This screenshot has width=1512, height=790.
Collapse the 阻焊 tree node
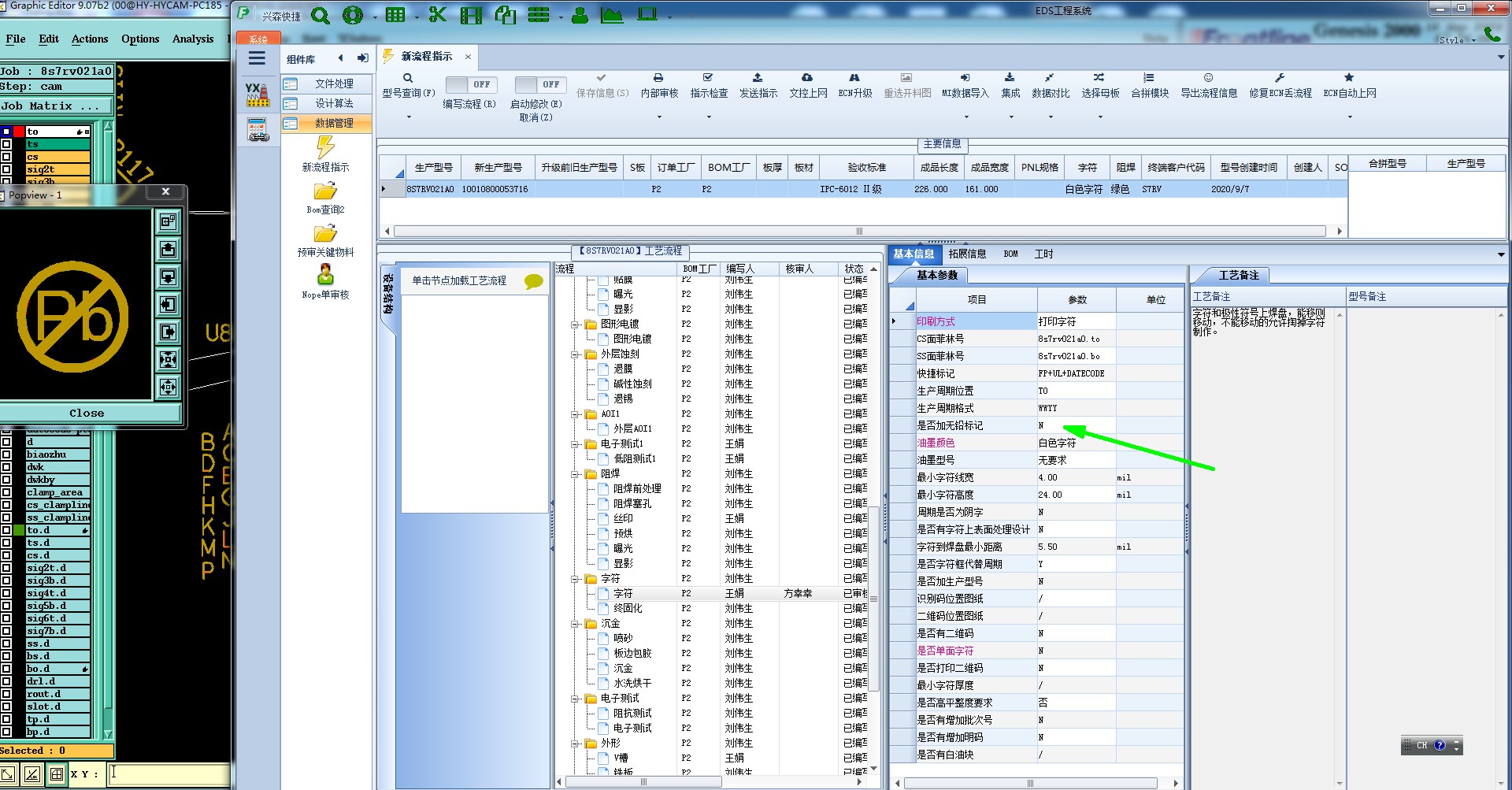click(575, 474)
